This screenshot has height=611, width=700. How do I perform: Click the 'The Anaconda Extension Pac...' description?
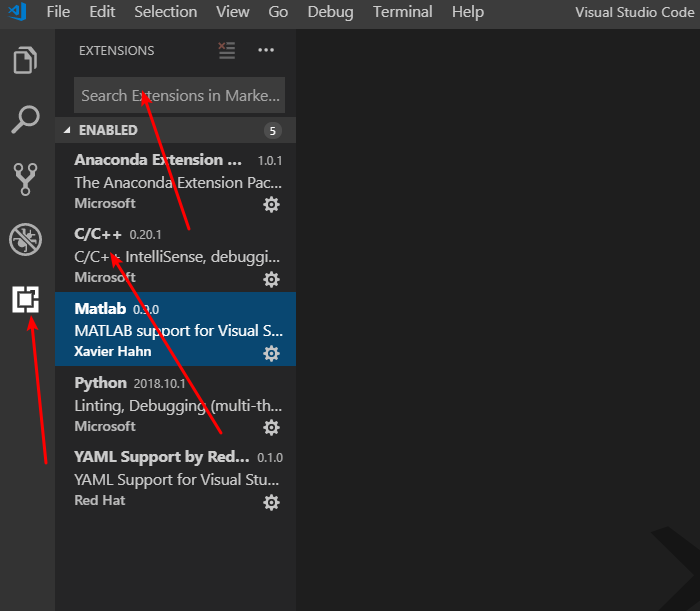178,183
